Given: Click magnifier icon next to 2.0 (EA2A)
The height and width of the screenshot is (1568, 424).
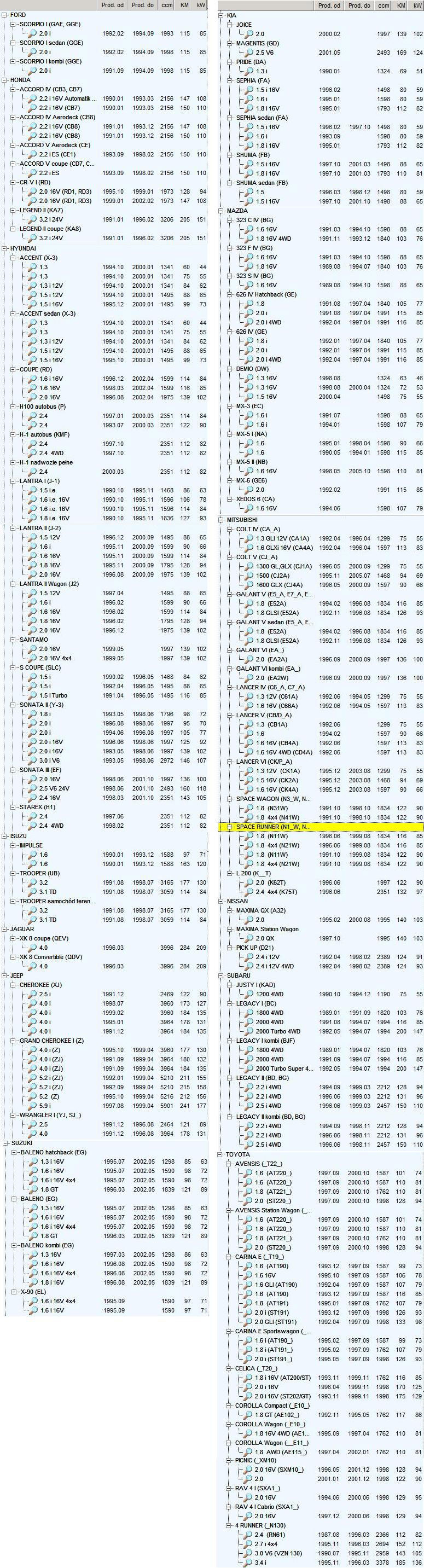Looking at the screenshot, I should coord(249,660).
